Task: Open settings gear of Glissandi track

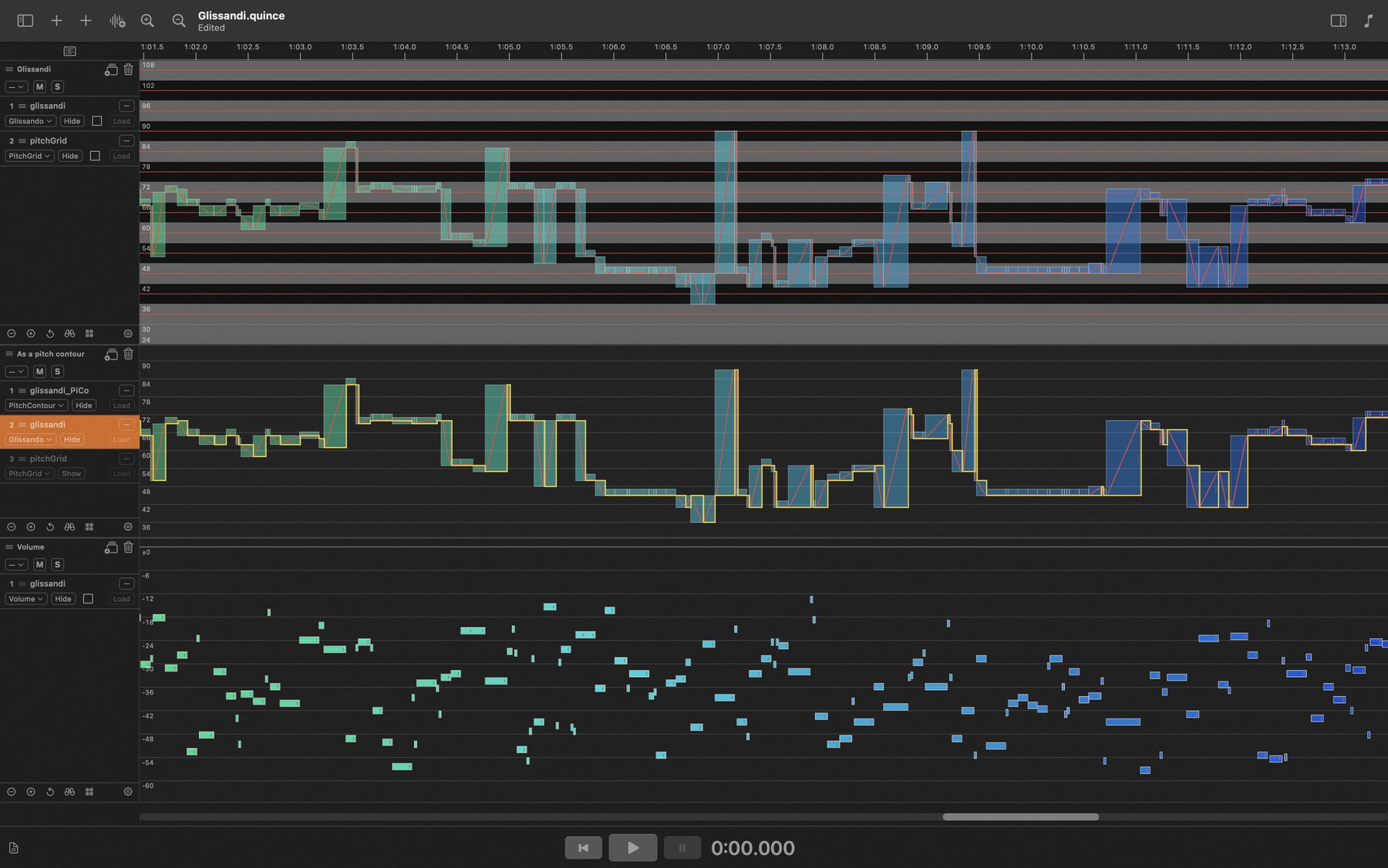Action: [x=128, y=334]
